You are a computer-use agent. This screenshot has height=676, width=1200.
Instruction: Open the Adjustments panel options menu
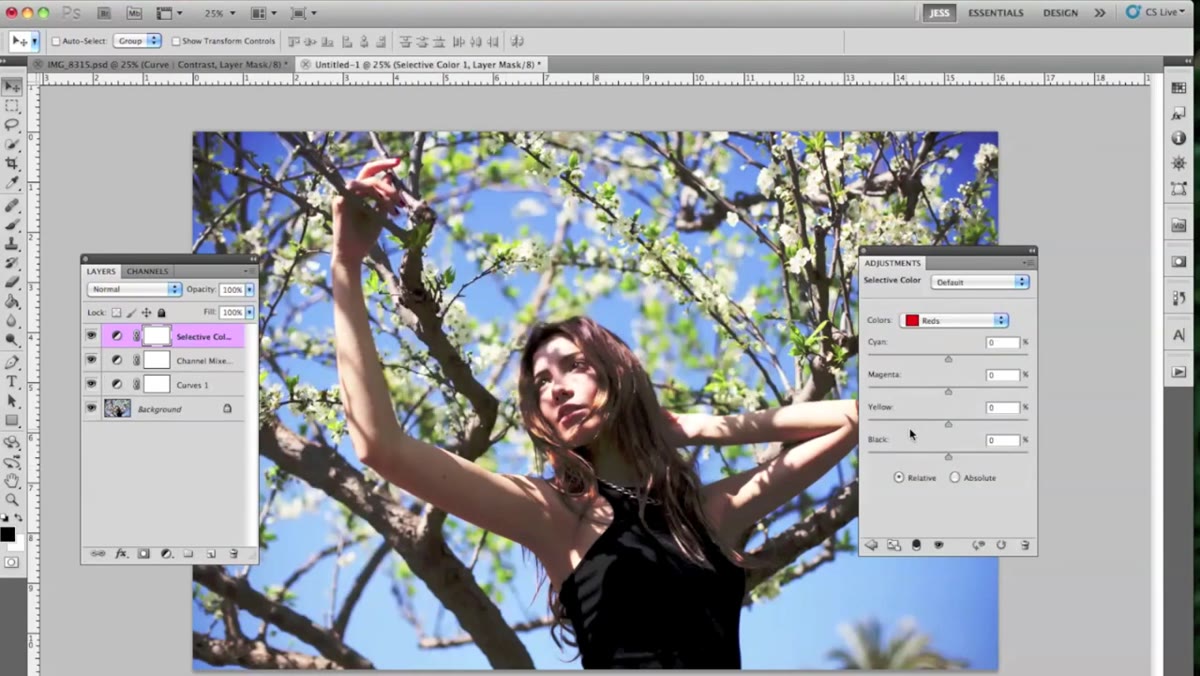click(1027, 263)
